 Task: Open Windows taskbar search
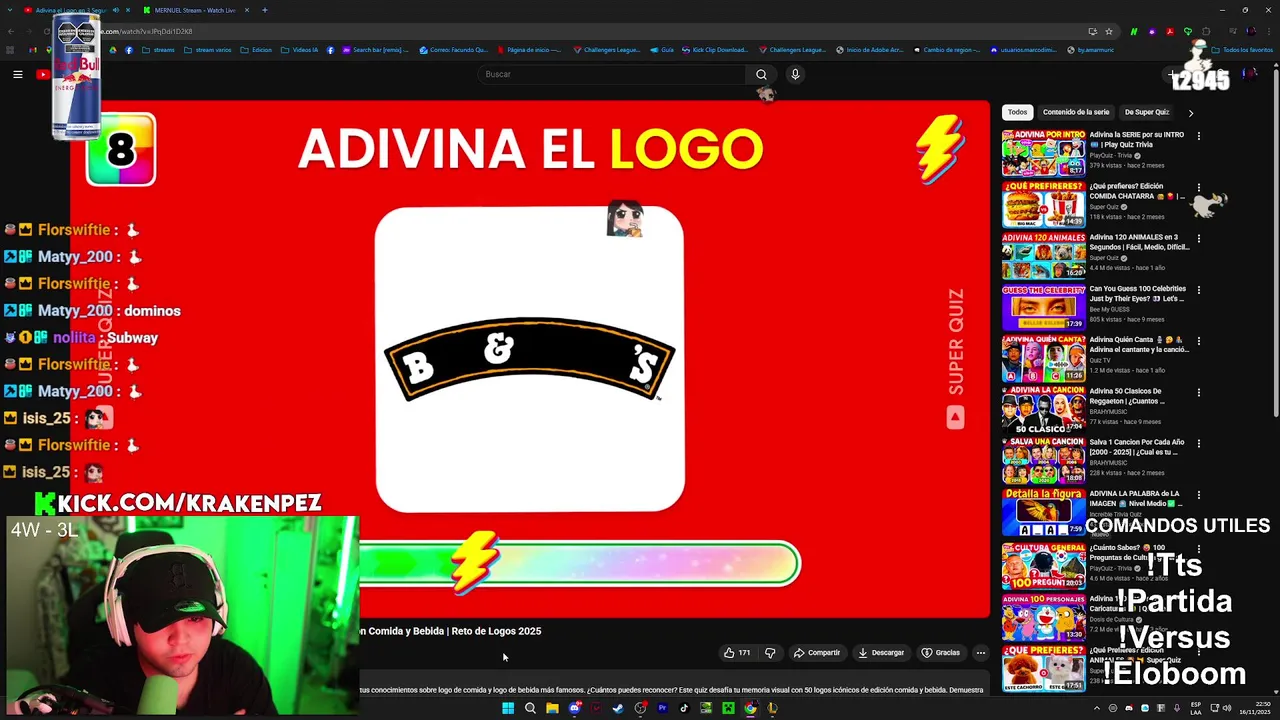coord(530,708)
